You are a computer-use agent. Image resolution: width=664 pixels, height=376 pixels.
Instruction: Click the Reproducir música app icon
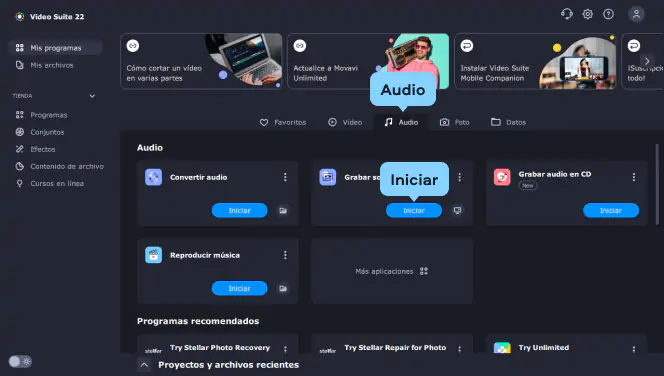pos(153,255)
